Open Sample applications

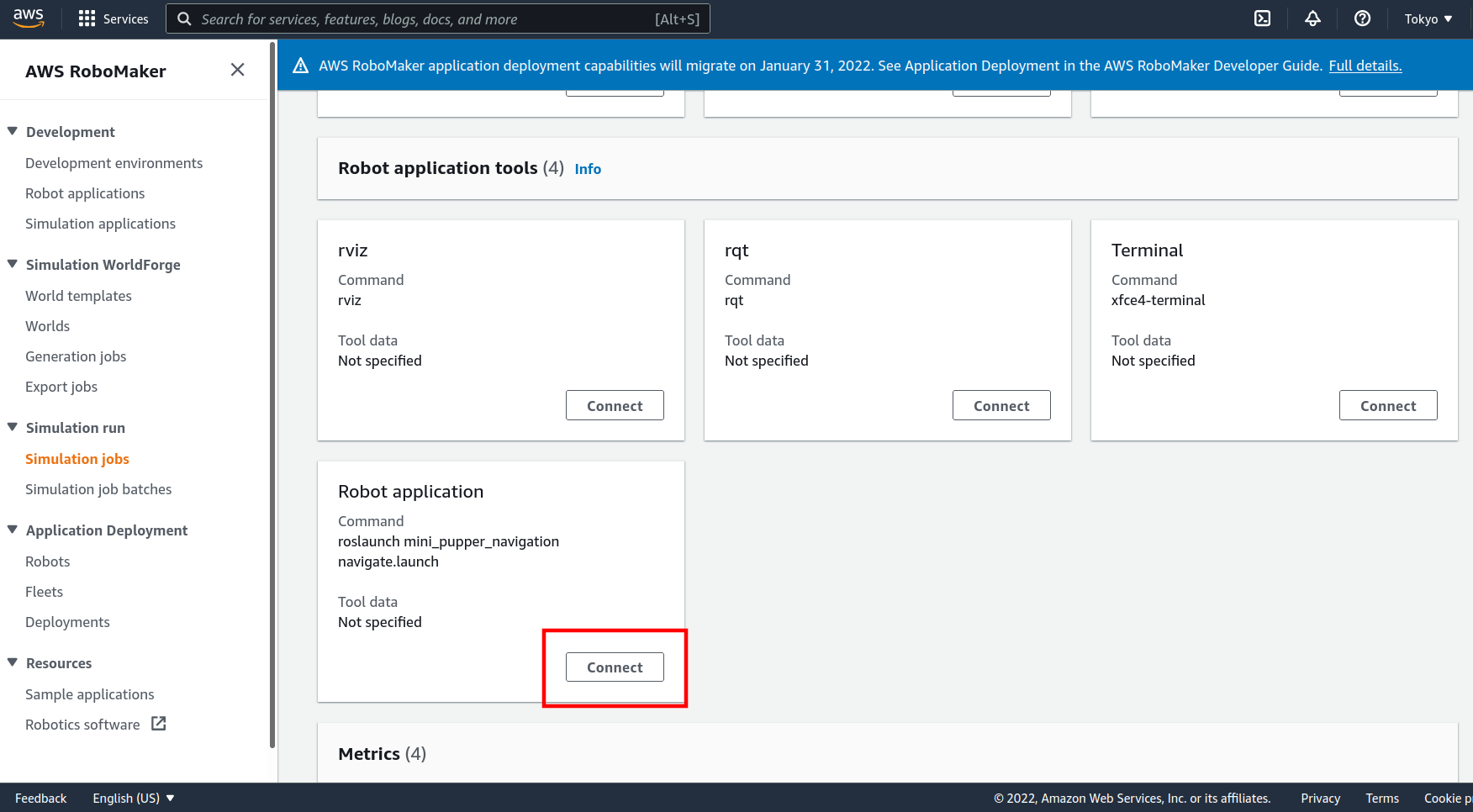tap(90, 694)
